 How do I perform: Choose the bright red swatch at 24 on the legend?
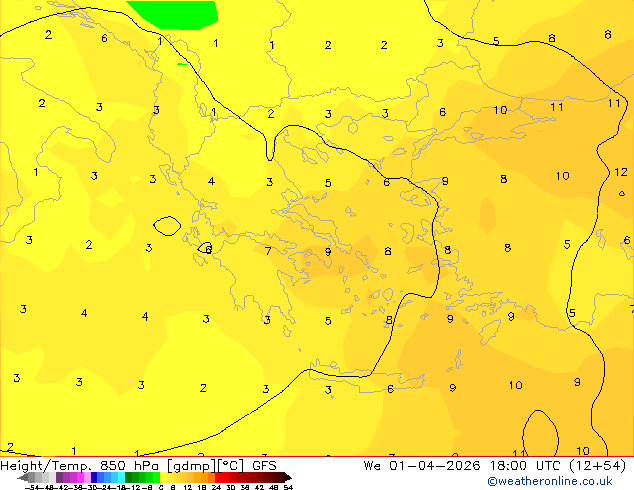(x=218, y=477)
